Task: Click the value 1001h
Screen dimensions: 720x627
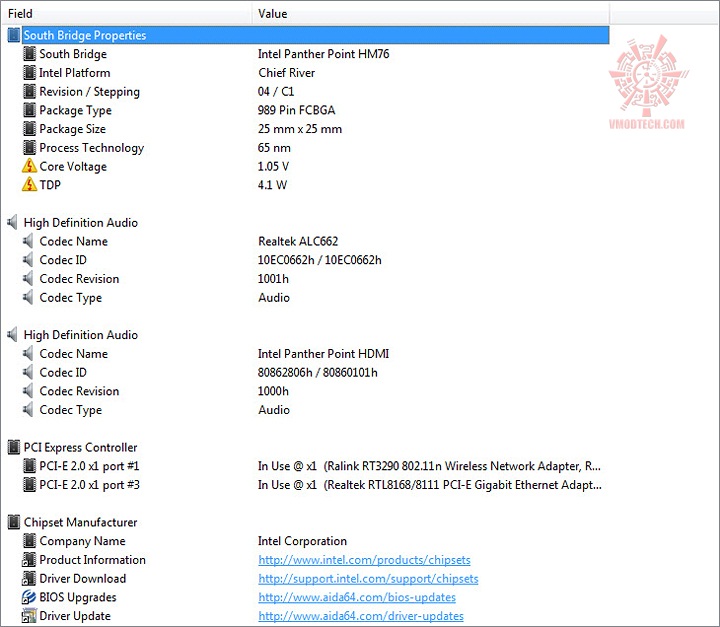Action: click(x=273, y=279)
